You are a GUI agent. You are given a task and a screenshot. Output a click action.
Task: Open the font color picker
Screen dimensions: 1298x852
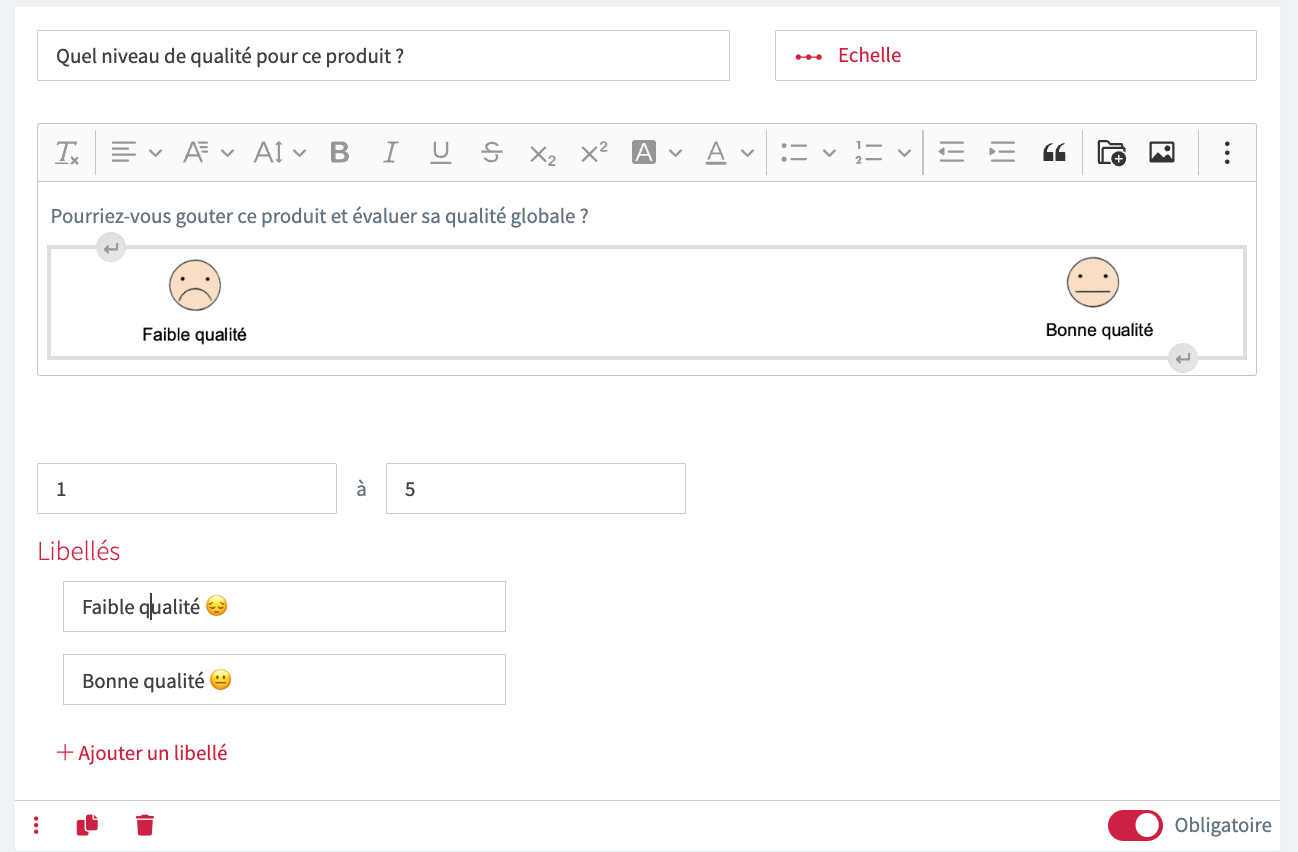pyautogui.click(x=716, y=153)
